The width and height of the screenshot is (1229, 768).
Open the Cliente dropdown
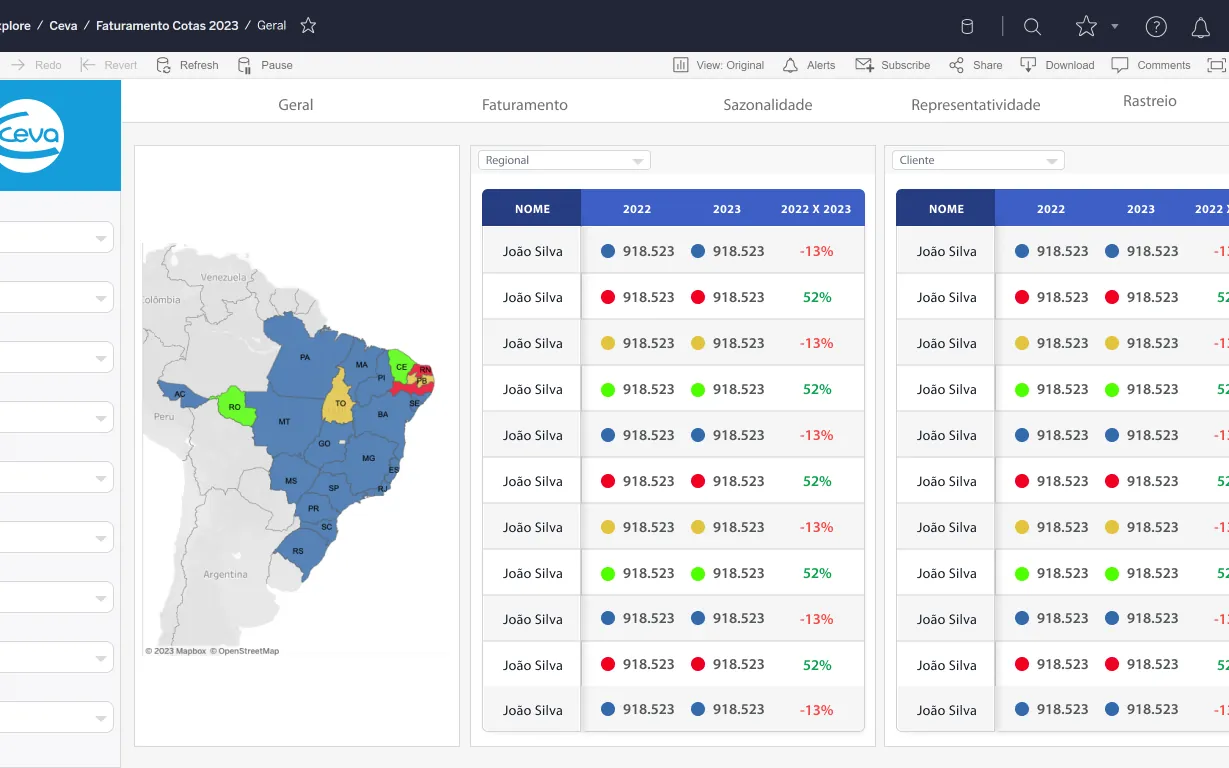[x=978, y=160]
